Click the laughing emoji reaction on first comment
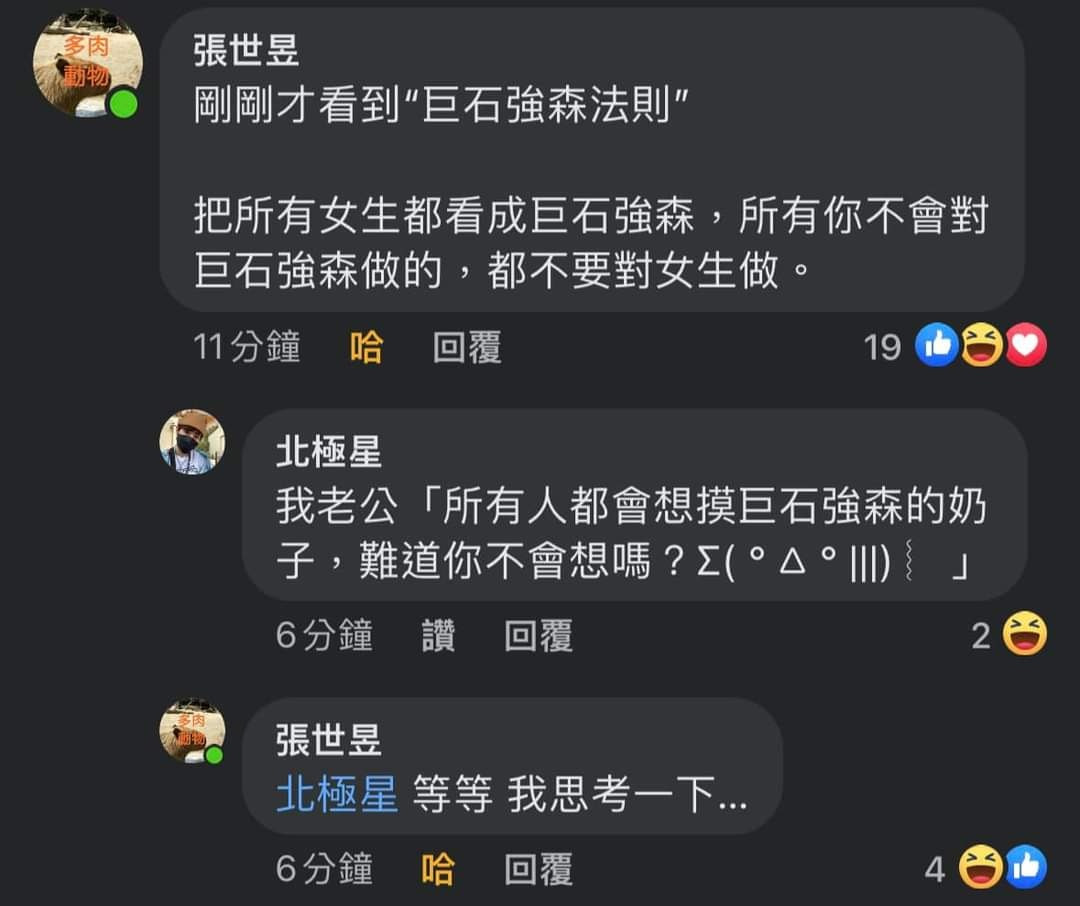Screen dimensions: 1080x906 981,344
